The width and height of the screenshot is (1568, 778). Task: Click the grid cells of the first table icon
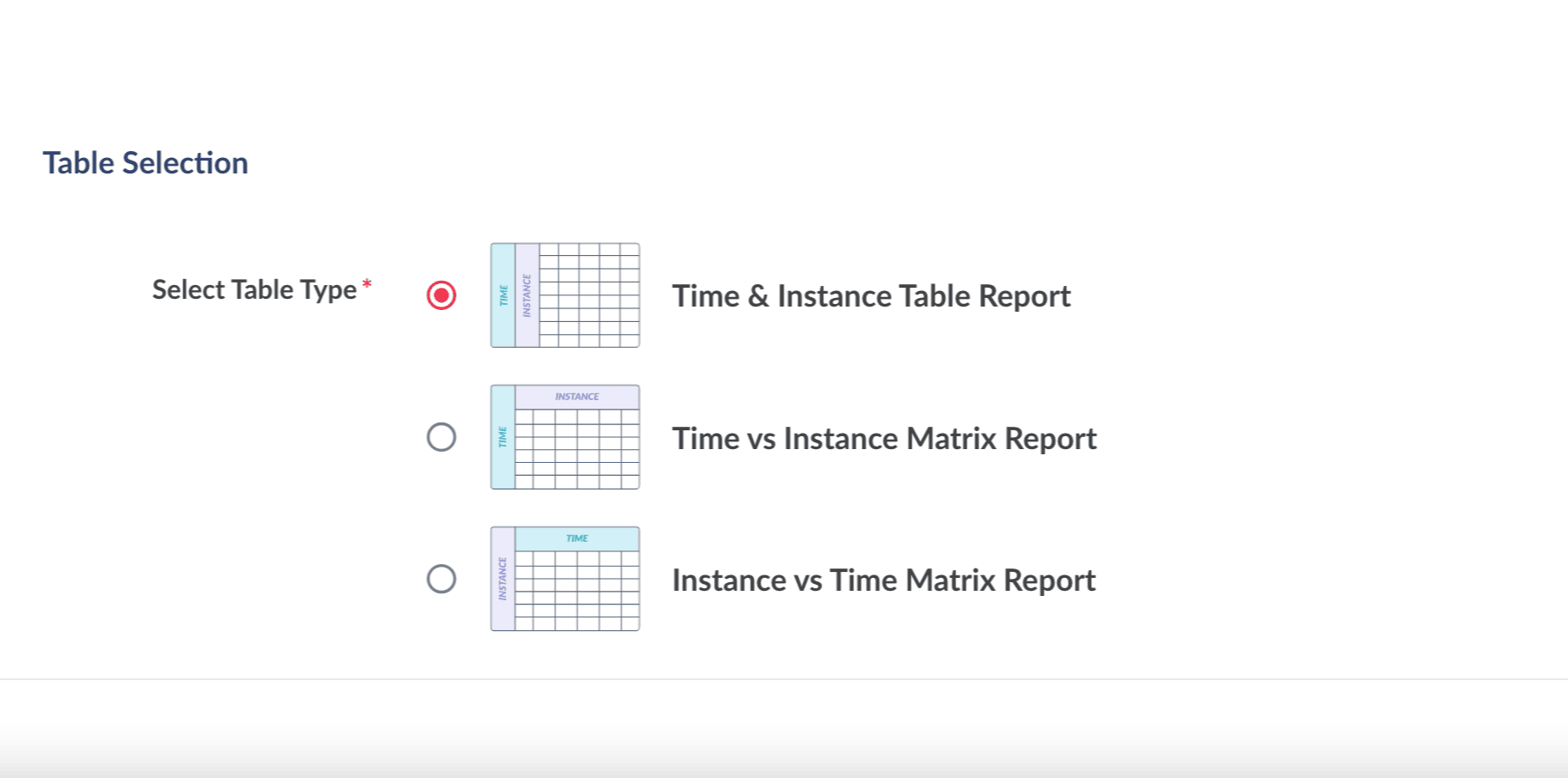tap(589, 295)
